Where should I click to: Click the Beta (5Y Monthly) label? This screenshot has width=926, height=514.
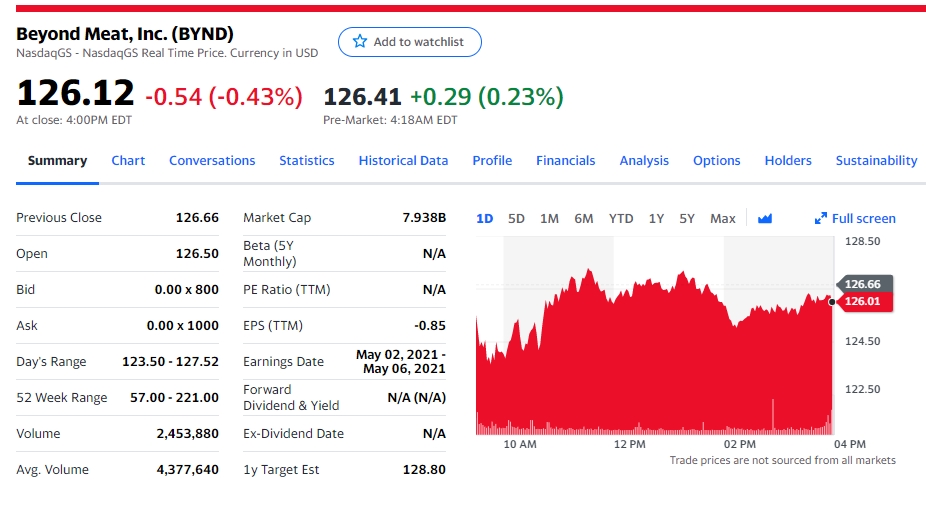(x=270, y=253)
